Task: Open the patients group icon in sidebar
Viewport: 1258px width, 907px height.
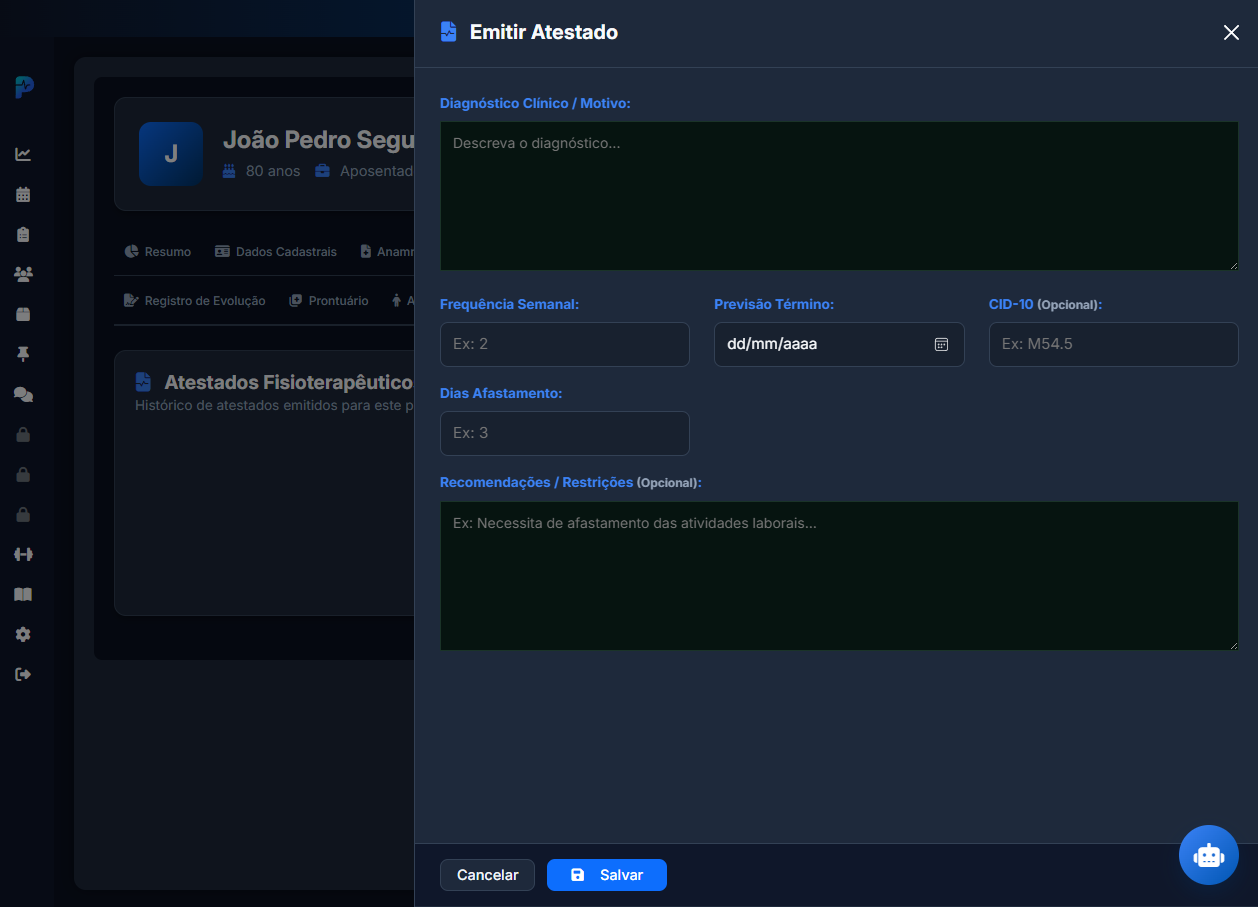Action: point(23,274)
